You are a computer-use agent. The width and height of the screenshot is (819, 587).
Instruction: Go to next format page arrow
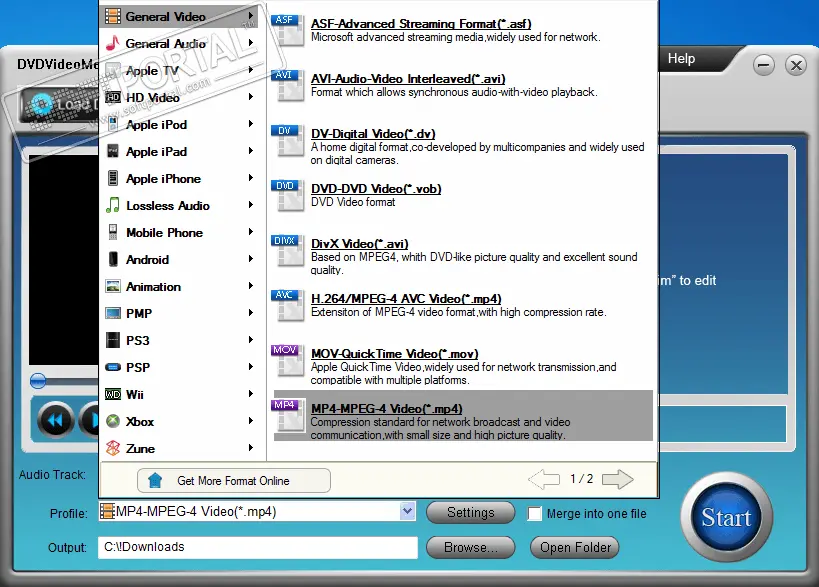[618, 480]
